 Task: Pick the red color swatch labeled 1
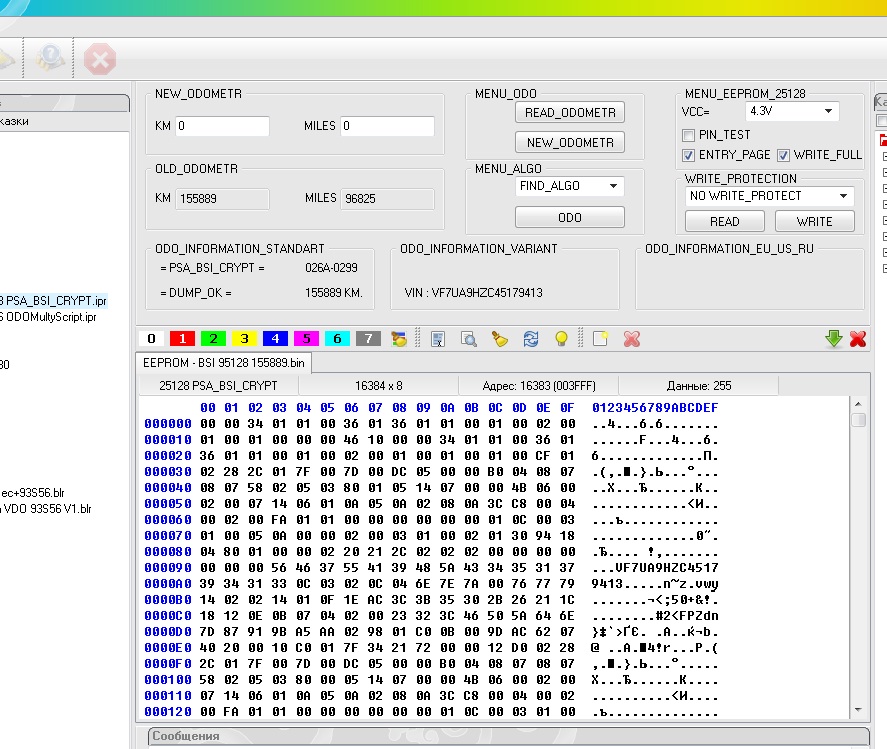pyautogui.click(x=182, y=339)
